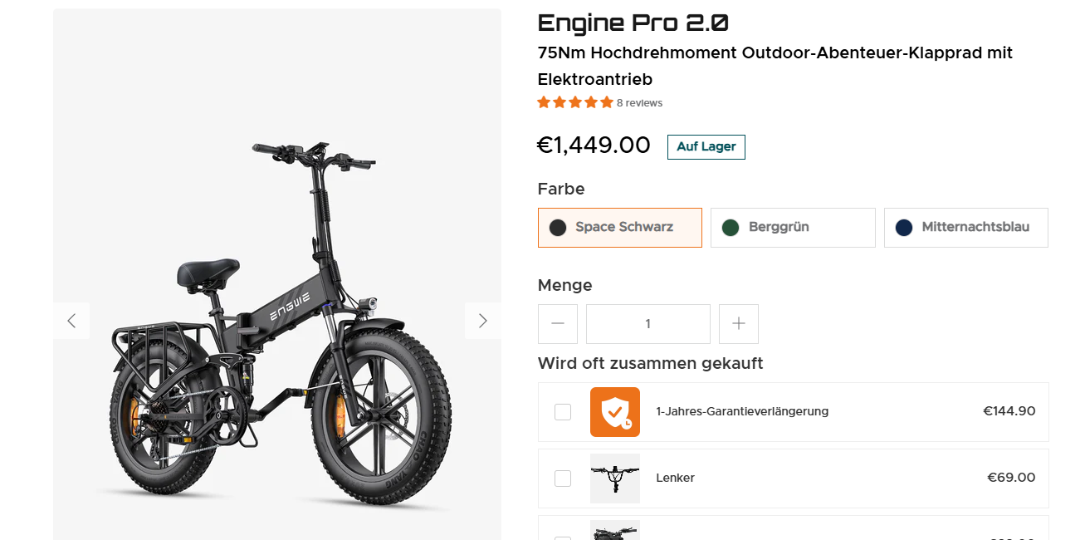Pick the Mitternachtsblau color option
Viewport: 1080px width, 540px height.
(x=966, y=227)
